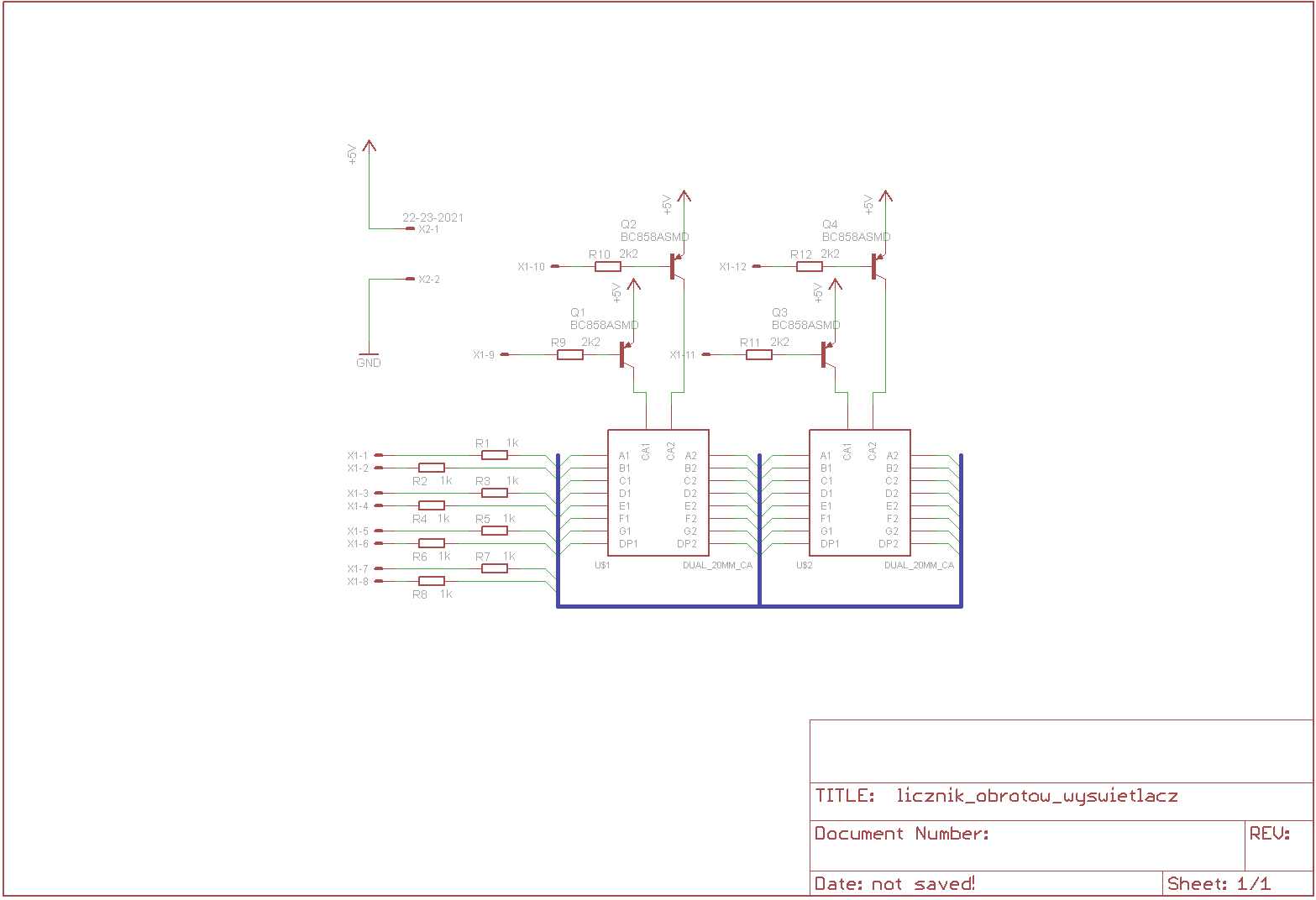Select the X1-10 connector pin
1316x900 pixels.
(555, 266)
